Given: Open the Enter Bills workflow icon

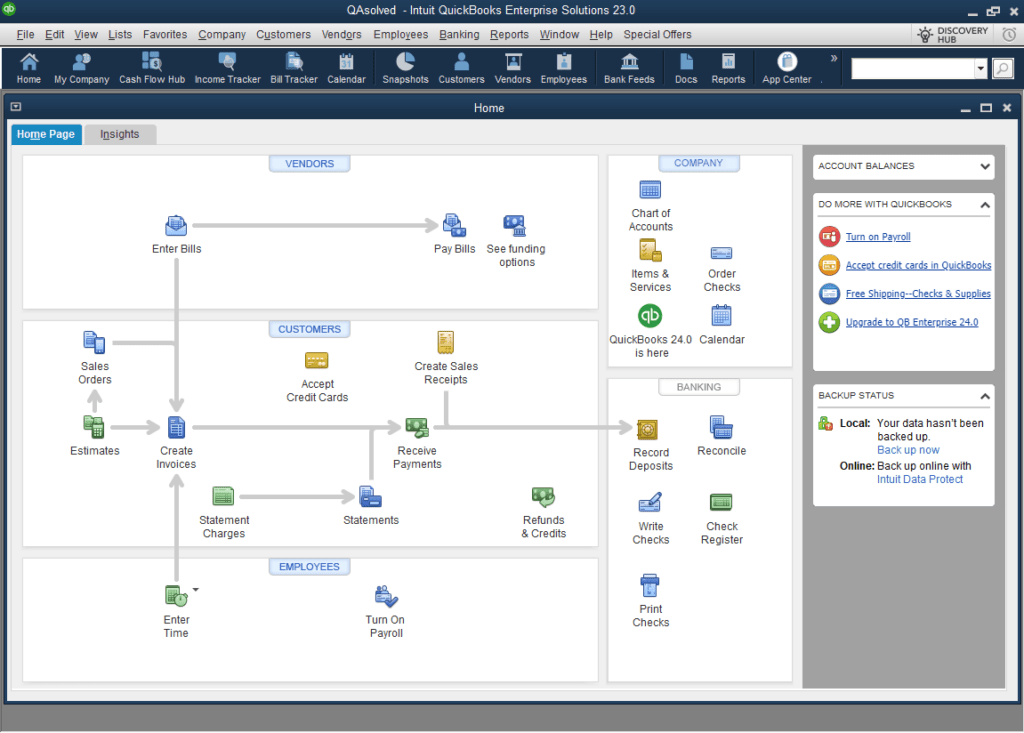Looking at the screenshot, I should (x=176, y=226).
